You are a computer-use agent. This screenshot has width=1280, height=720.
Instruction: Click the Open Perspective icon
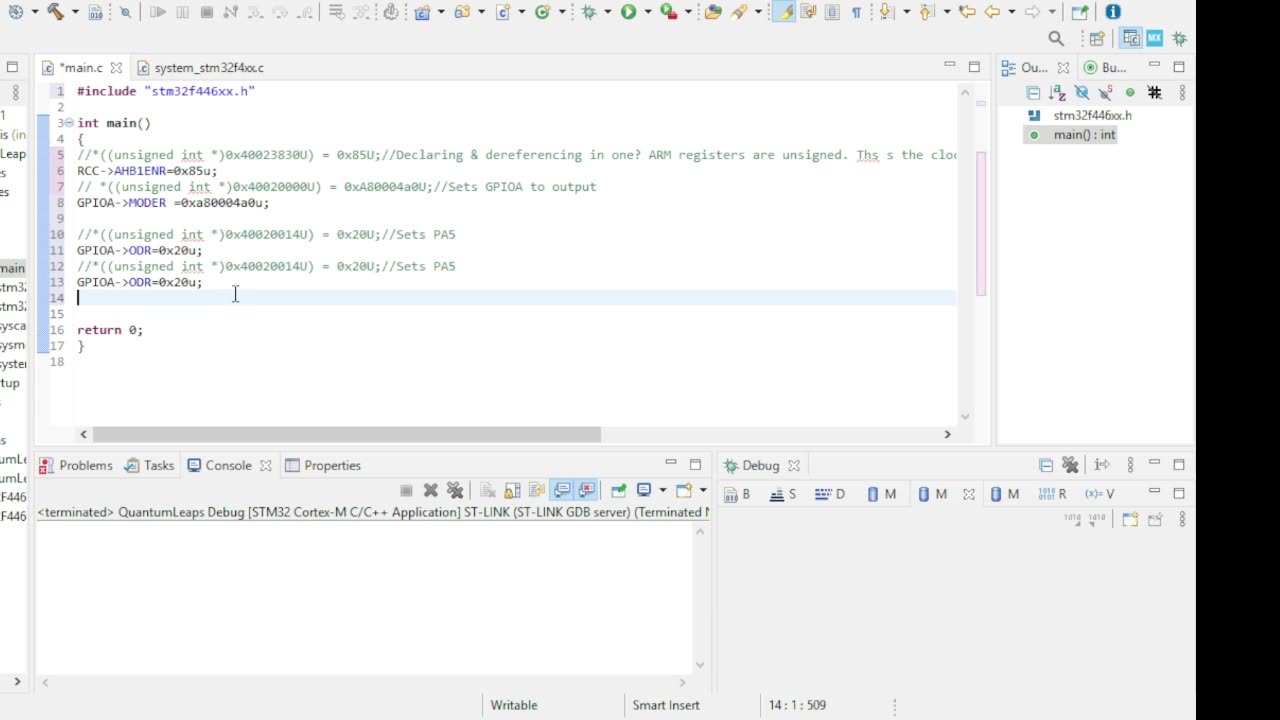(1097, 39)
